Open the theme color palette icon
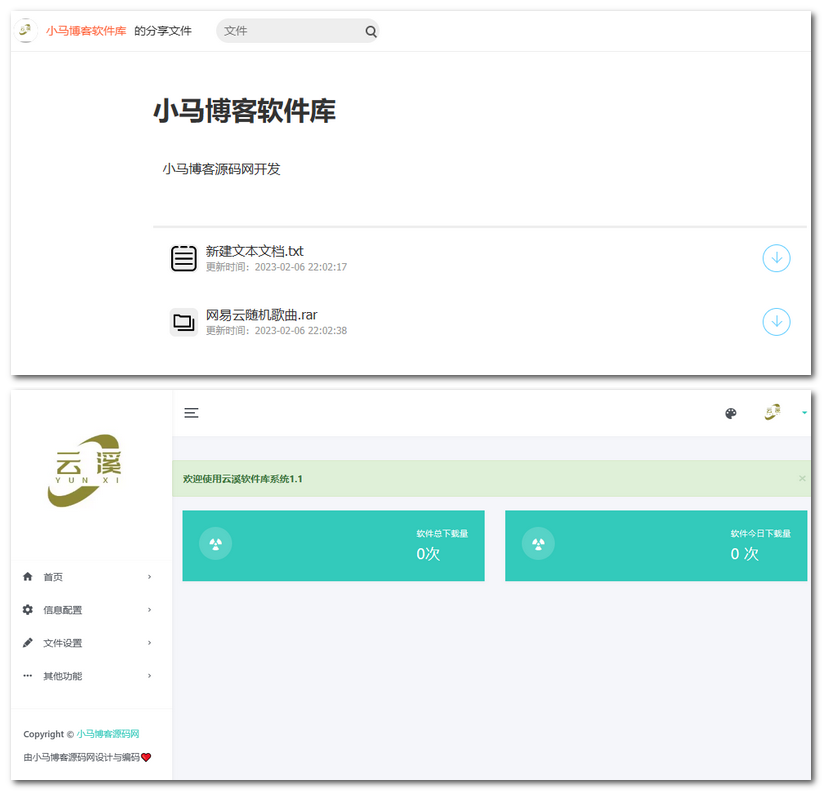Screen dimensions: 823x792 [x=731, y=413]
